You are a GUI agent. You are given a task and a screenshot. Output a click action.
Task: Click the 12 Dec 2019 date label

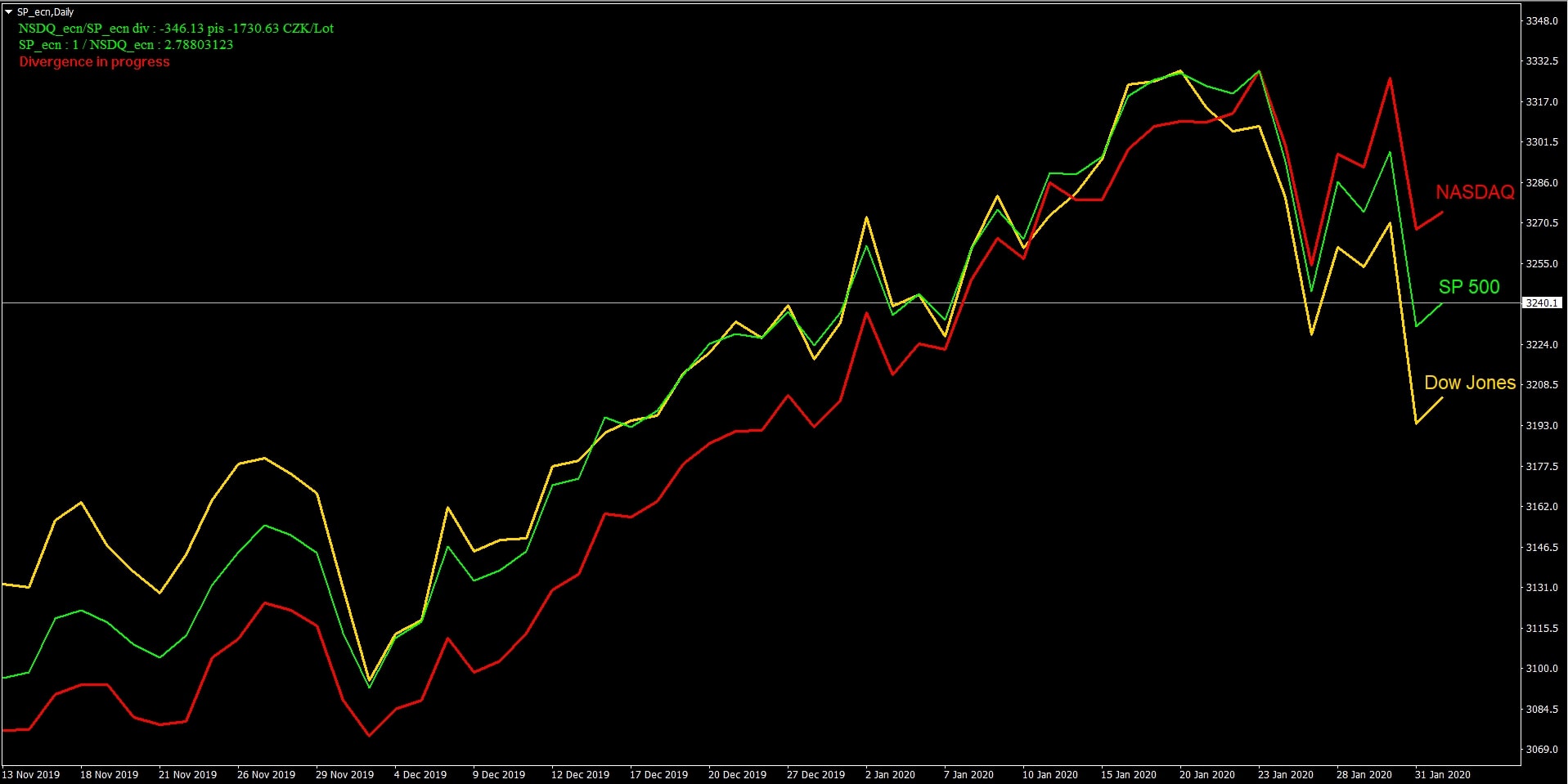580,775
